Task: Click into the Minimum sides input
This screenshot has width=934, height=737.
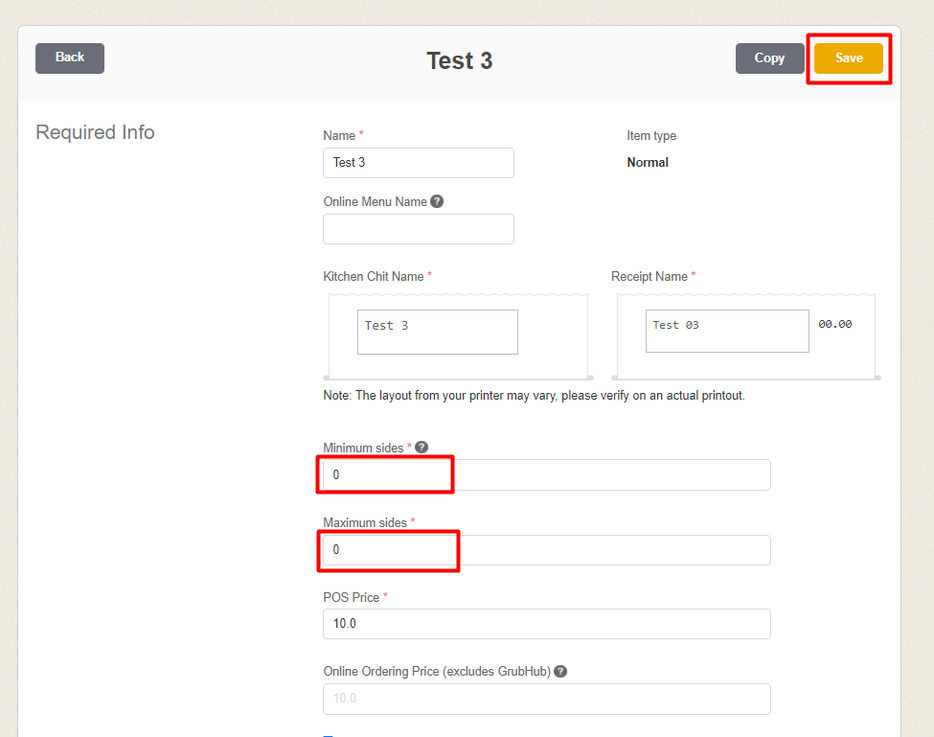Action: [x=546, y=475]
